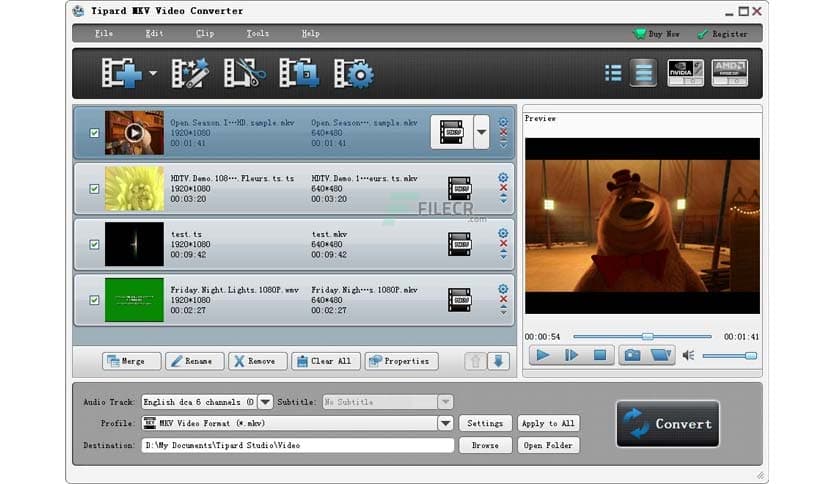Remove Open Season row with red X

503,132
